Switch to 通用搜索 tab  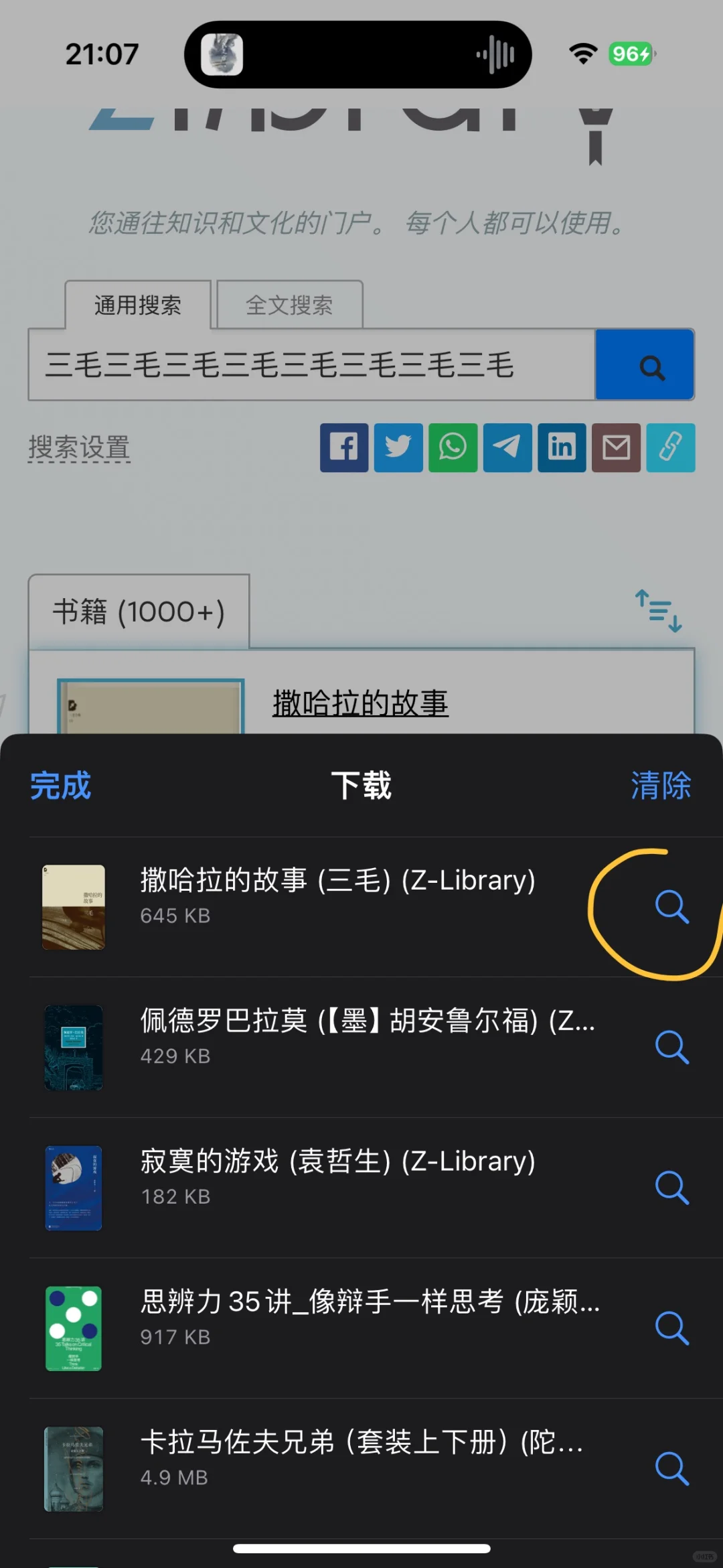(x=138, y=305)
